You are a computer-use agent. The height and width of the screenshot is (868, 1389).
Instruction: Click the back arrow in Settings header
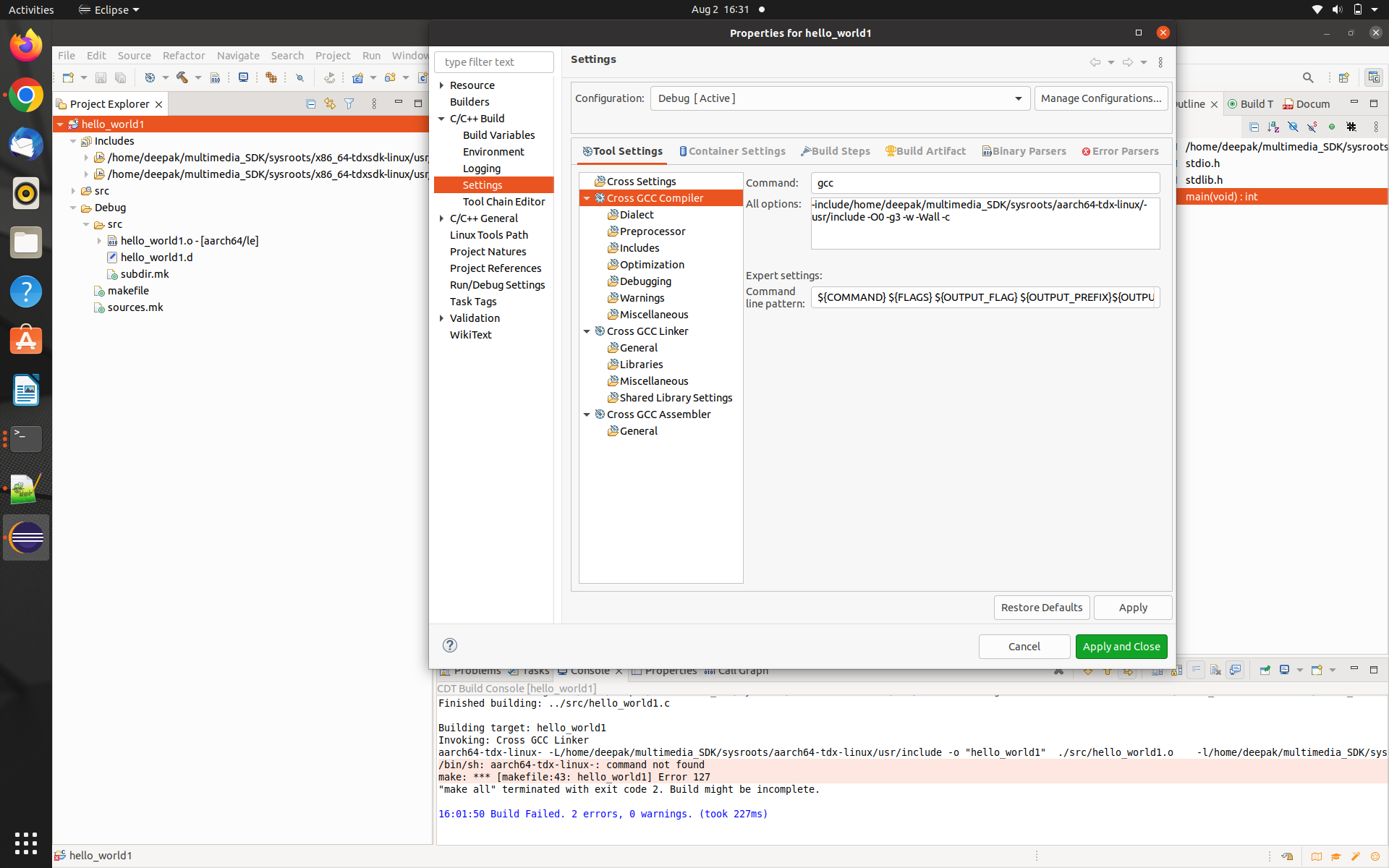pos(1095,62)
